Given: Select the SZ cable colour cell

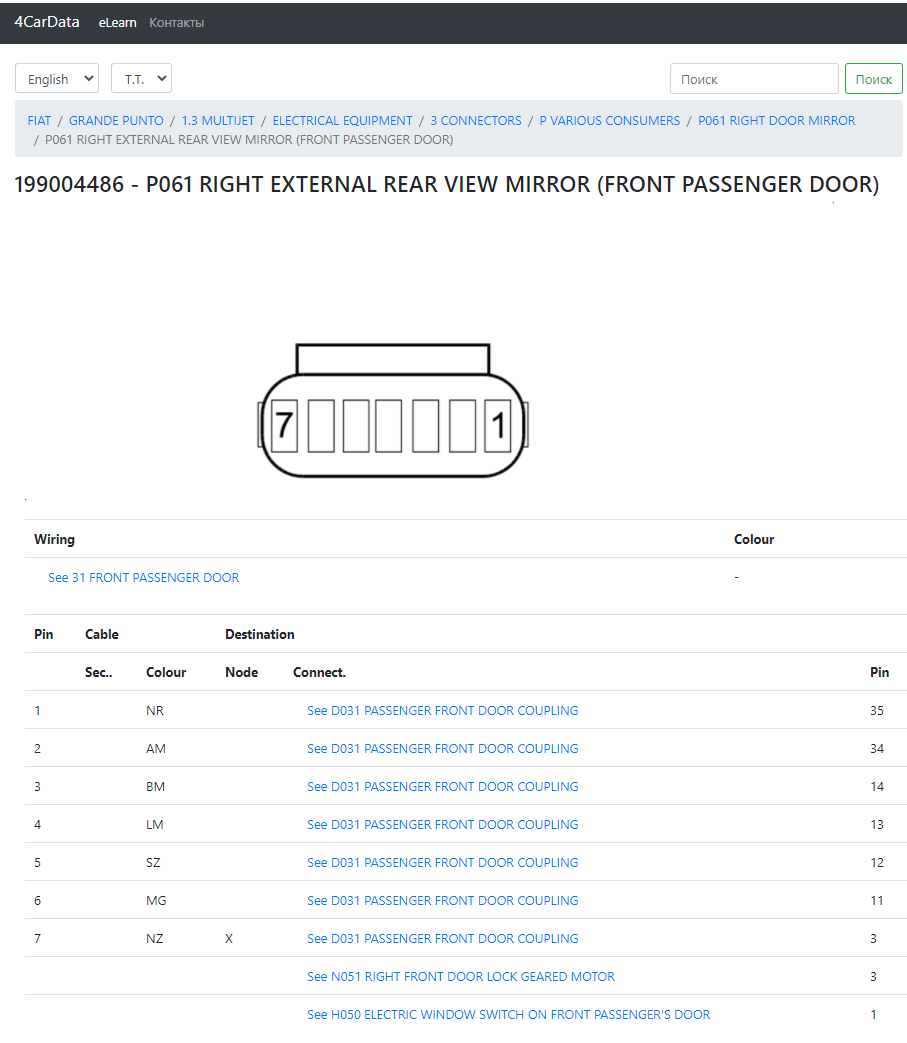Looking at the screenshot, I should point(154,862).
